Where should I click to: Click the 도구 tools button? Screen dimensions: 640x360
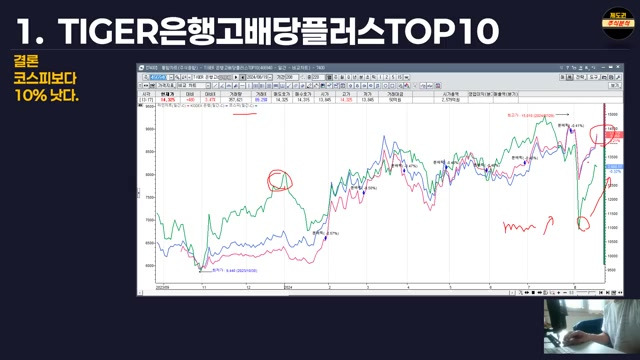[594, 77]
